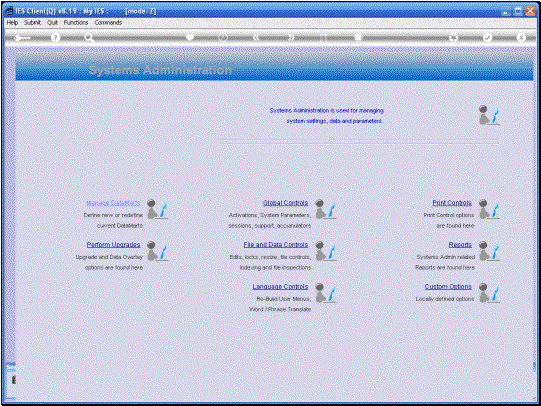
Task: Open the Help menu
Action: pyautogui.click(x=12, y=22)
